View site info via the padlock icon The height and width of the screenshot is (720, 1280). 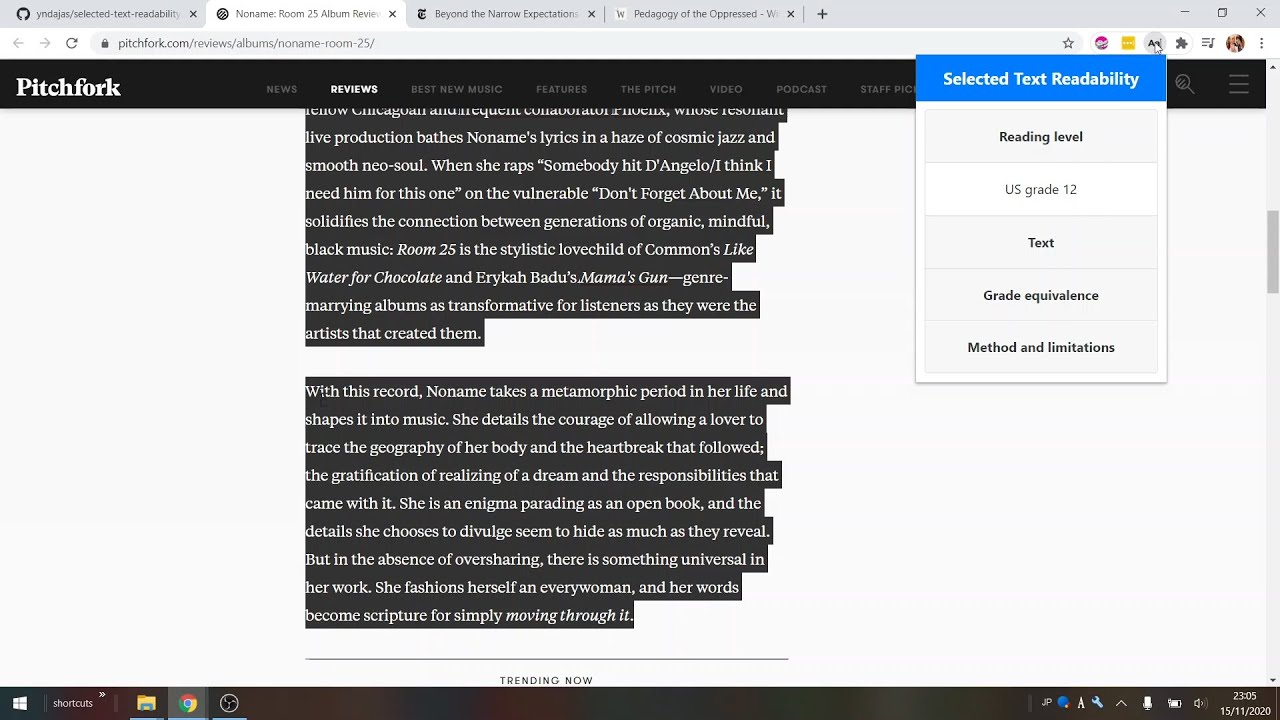coord(104,43)
